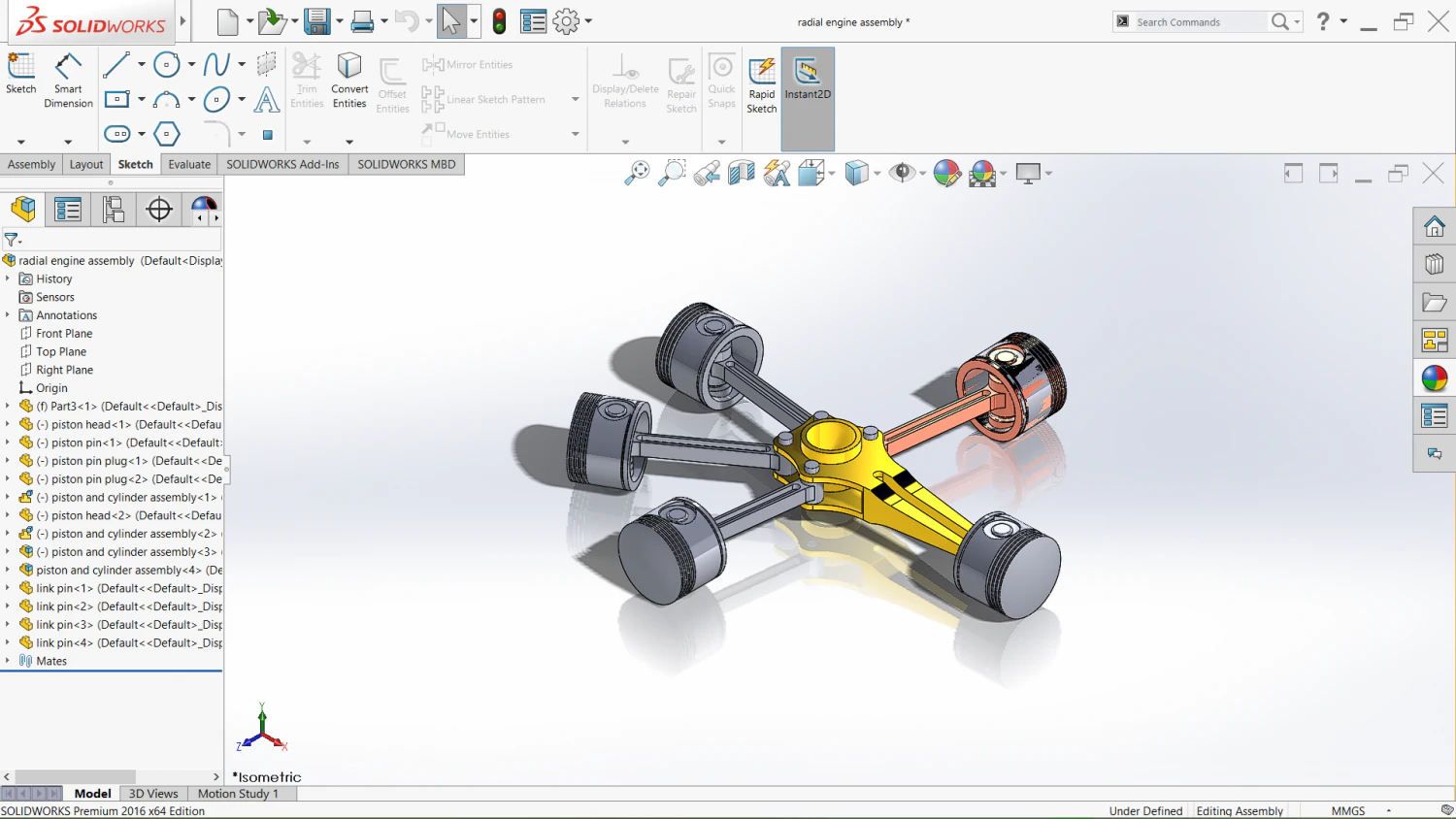Click MMGS unit system in status bar
Image resolution: width=1456 pixels, height=819 pixels.
click(x=1348, y=810)
